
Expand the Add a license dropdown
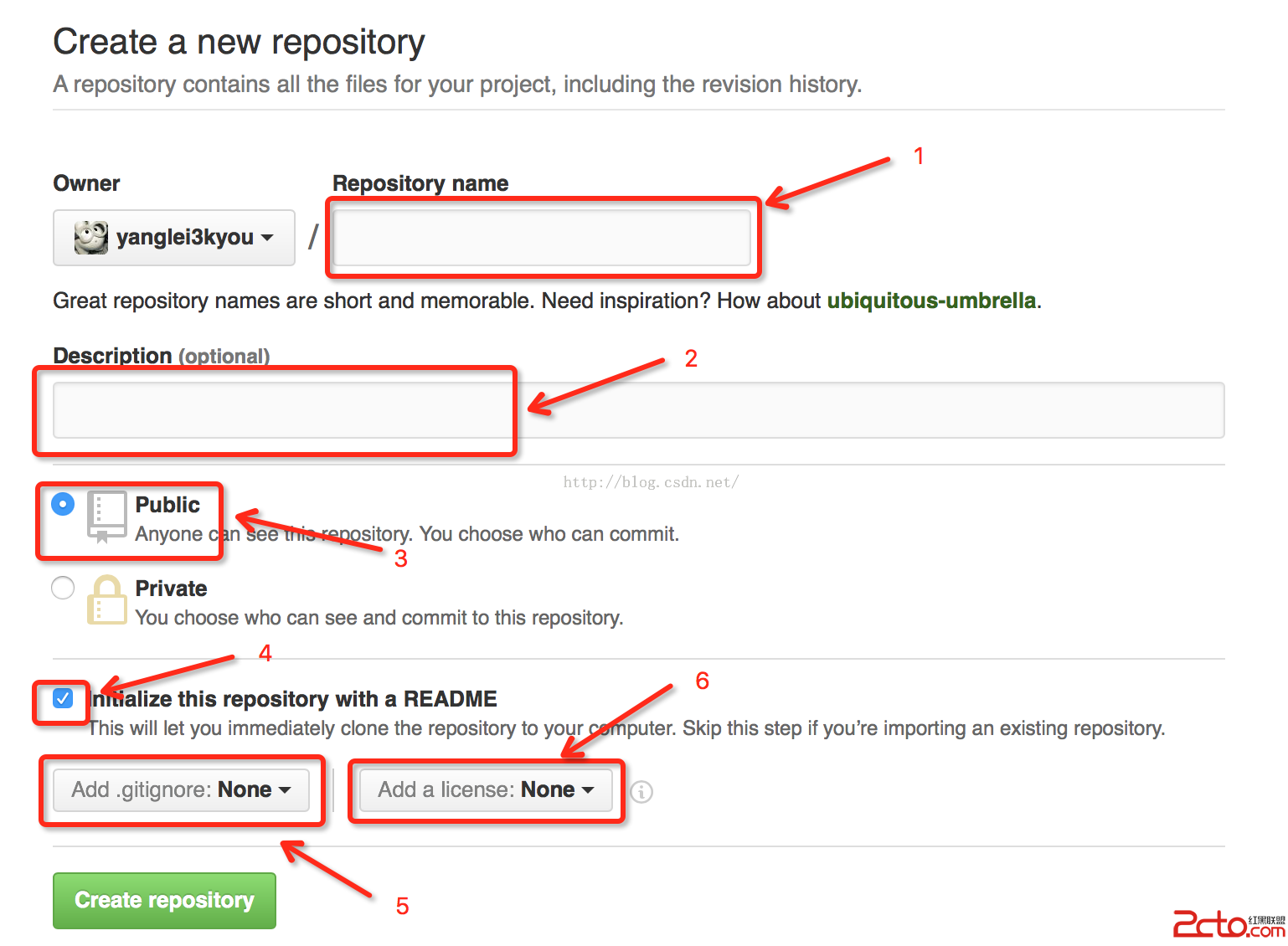486,789
